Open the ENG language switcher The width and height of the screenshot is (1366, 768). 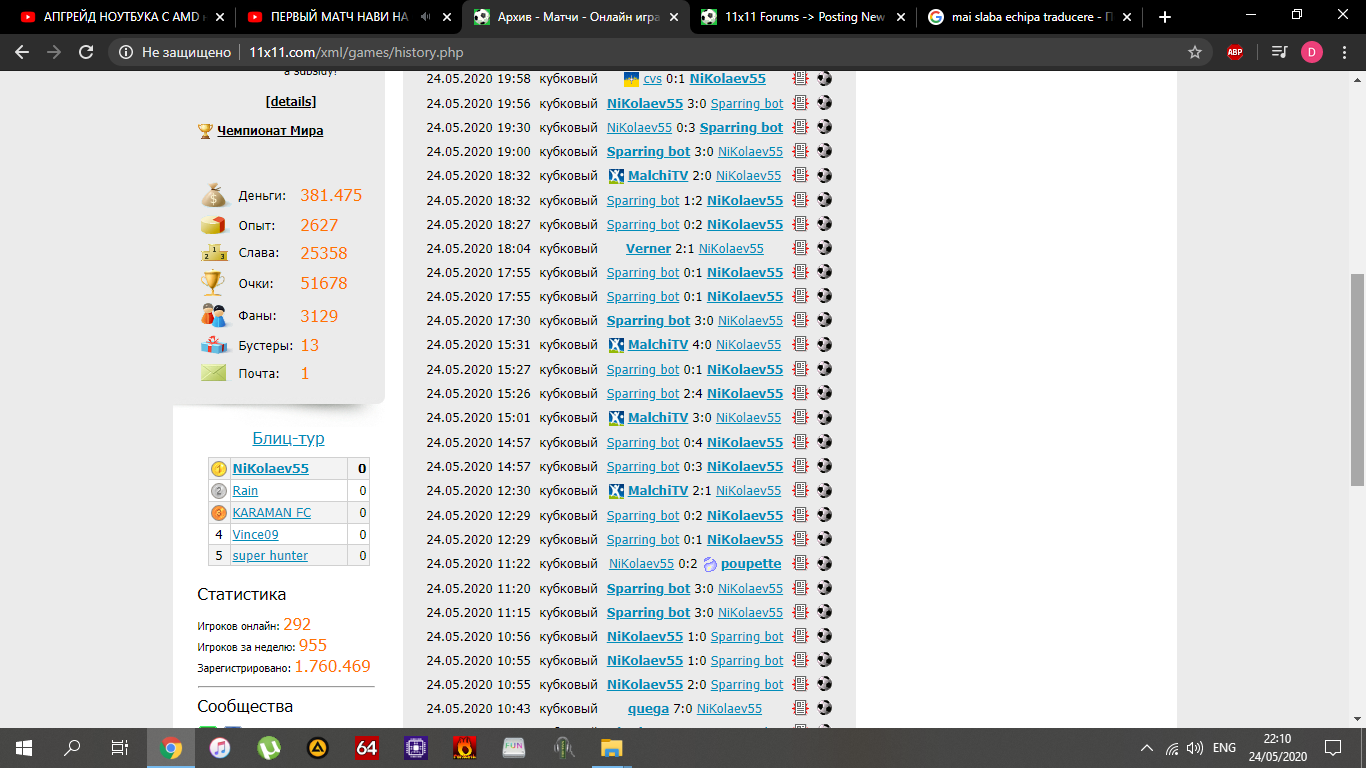coord(1224,748)
